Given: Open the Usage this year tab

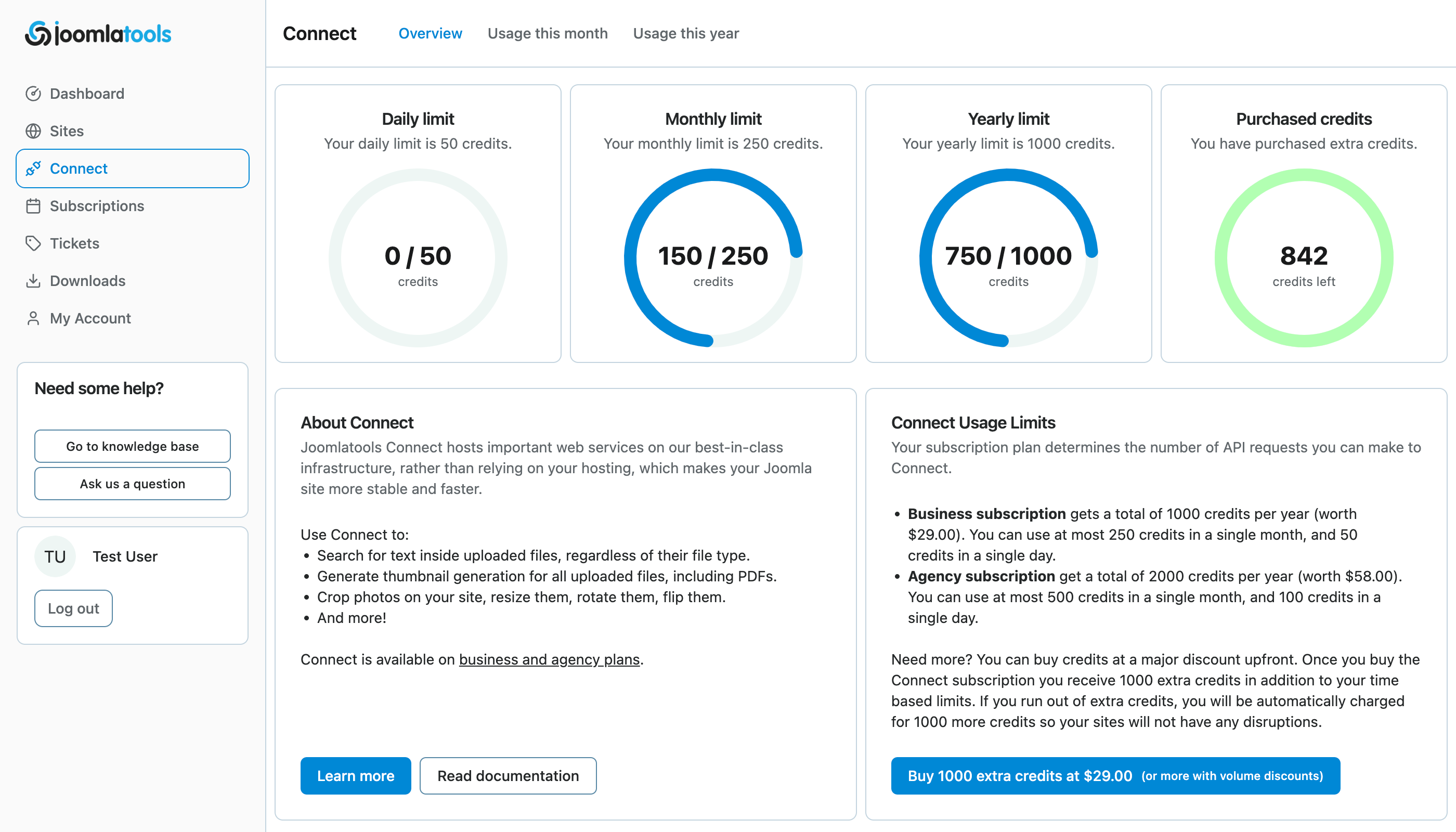Looking at the screenshot, I should click(685, 34).
